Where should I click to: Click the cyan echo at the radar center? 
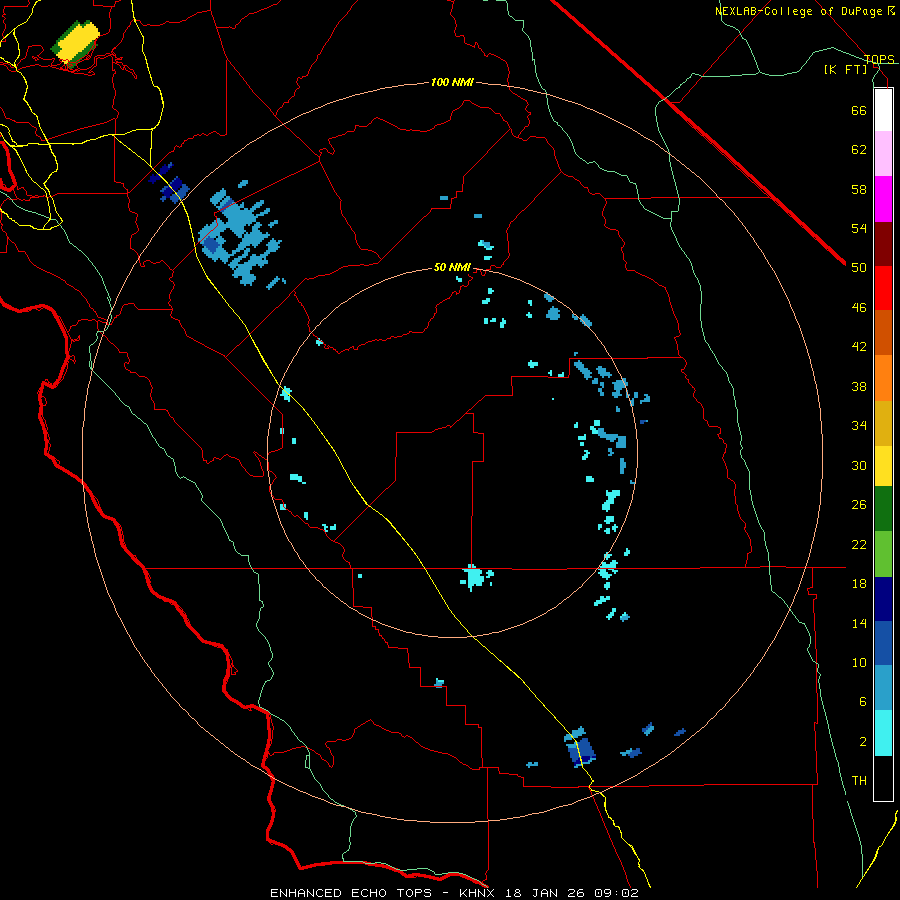click(x=475, y=577)
